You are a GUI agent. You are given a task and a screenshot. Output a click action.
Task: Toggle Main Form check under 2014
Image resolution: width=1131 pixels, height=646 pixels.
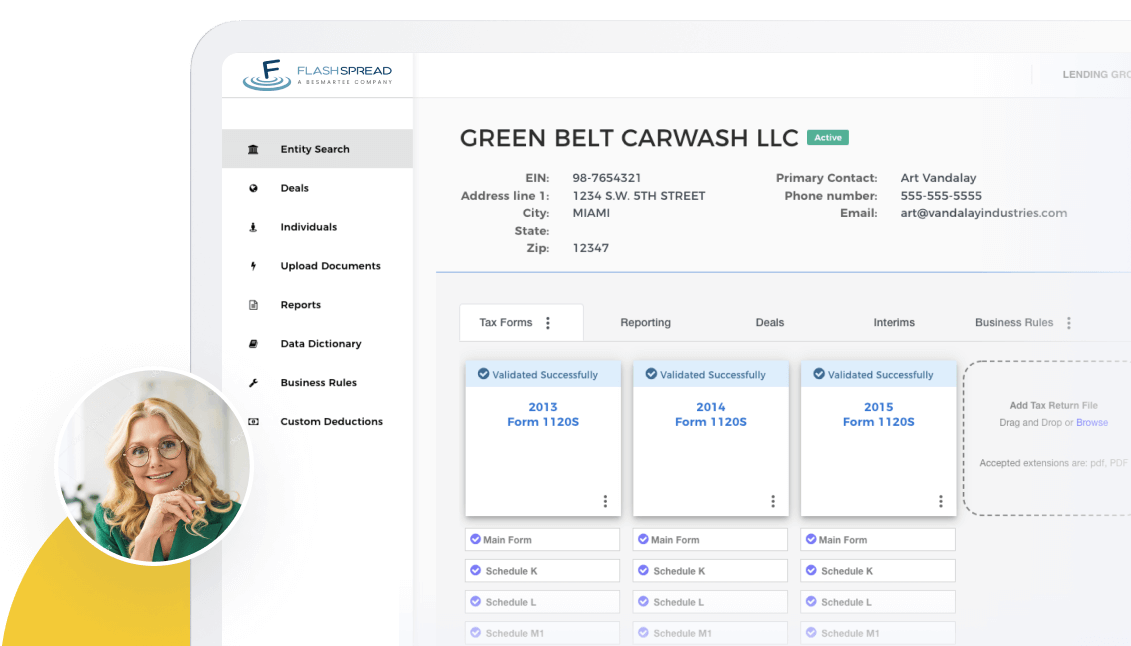pos(643,539)
